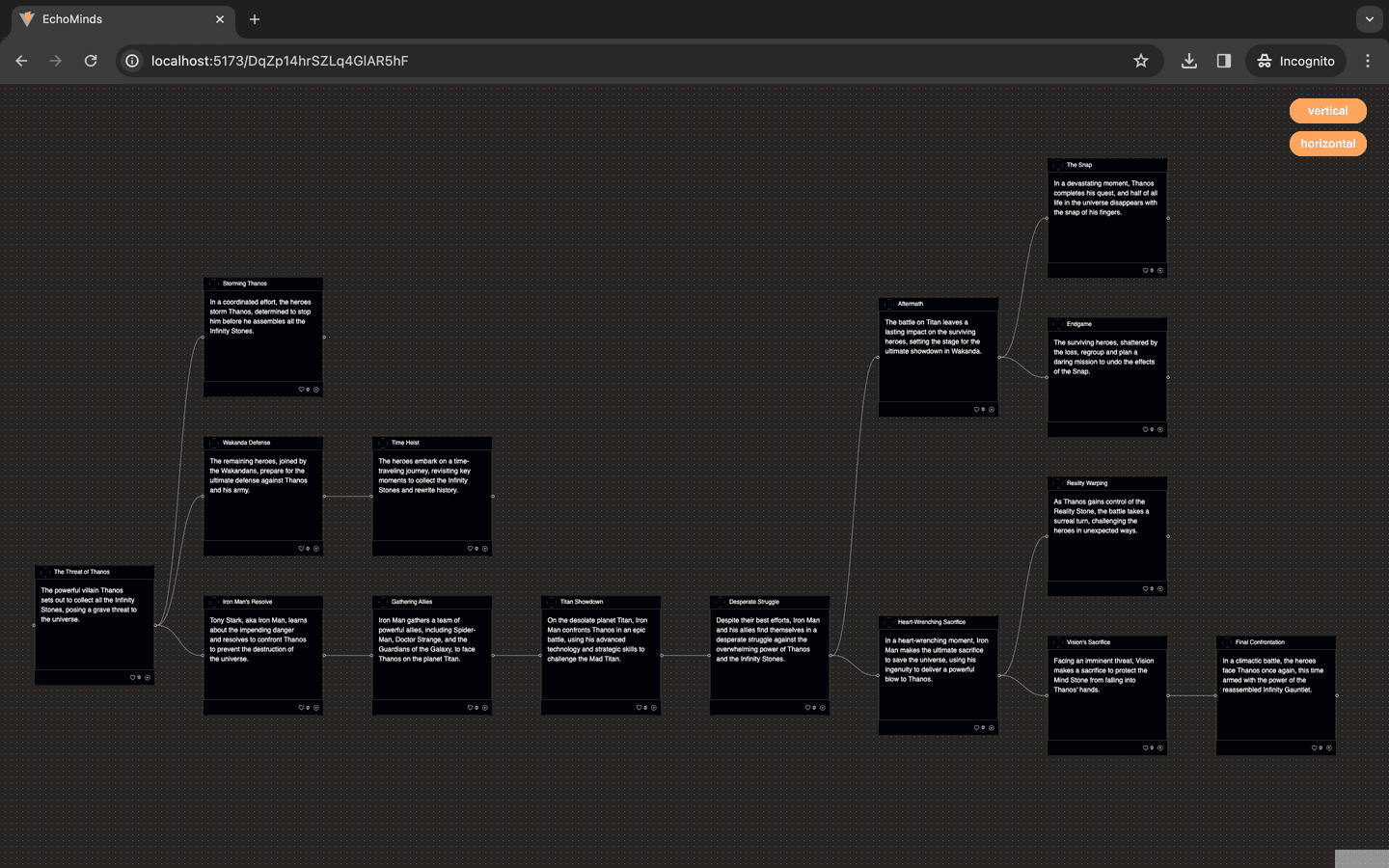Click circled arrow icon on Iron Man's Resolve
Screen dimensions: 1389x868
[316, 708]
